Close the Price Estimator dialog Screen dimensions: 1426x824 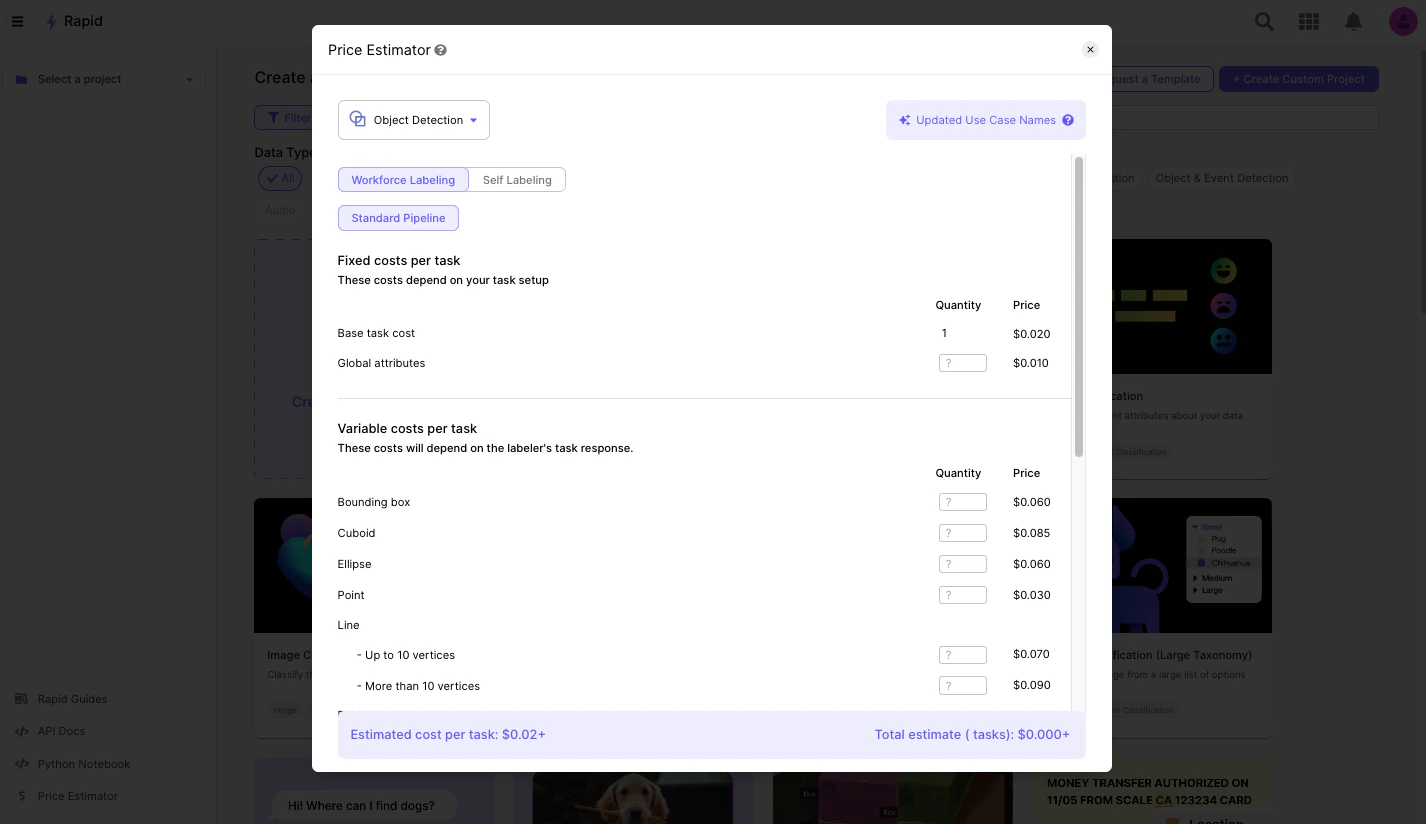tap(1090, 49)
